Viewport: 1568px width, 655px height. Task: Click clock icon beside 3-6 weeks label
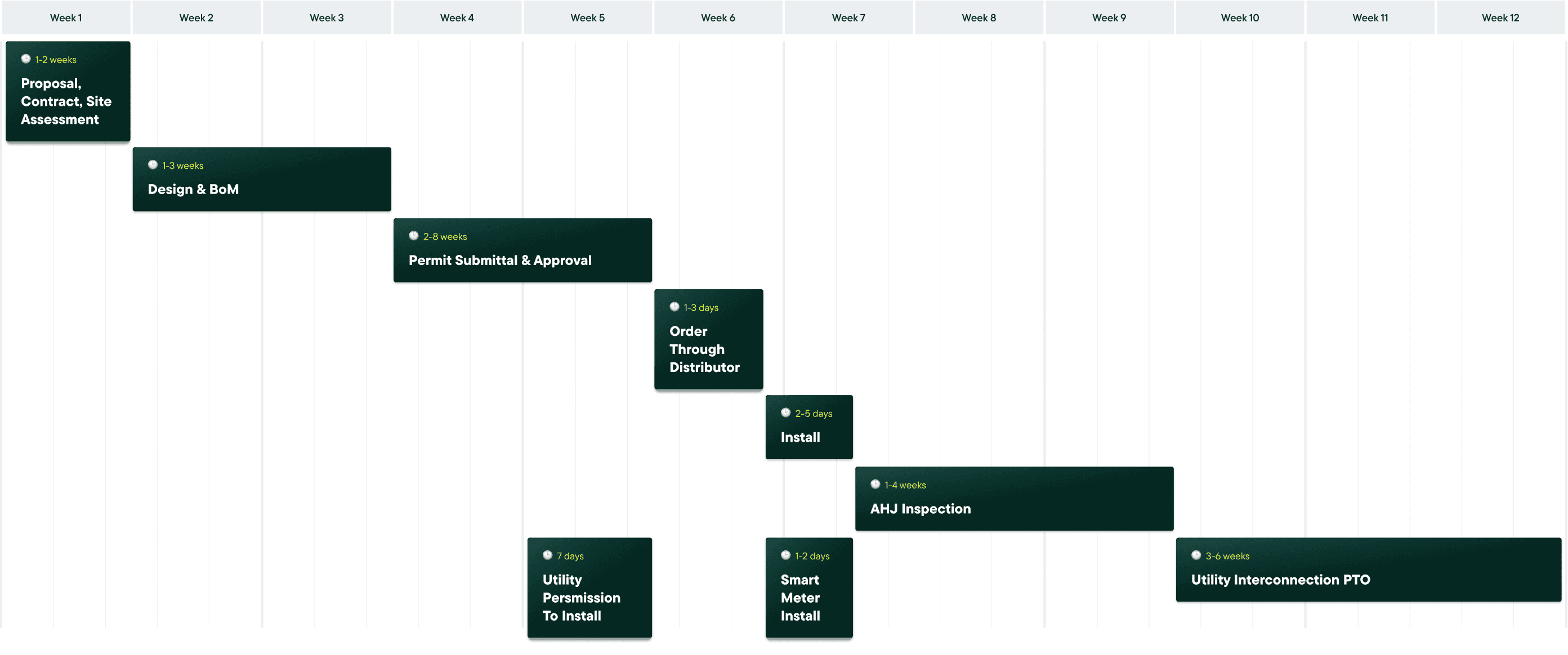pos(1196,555)
